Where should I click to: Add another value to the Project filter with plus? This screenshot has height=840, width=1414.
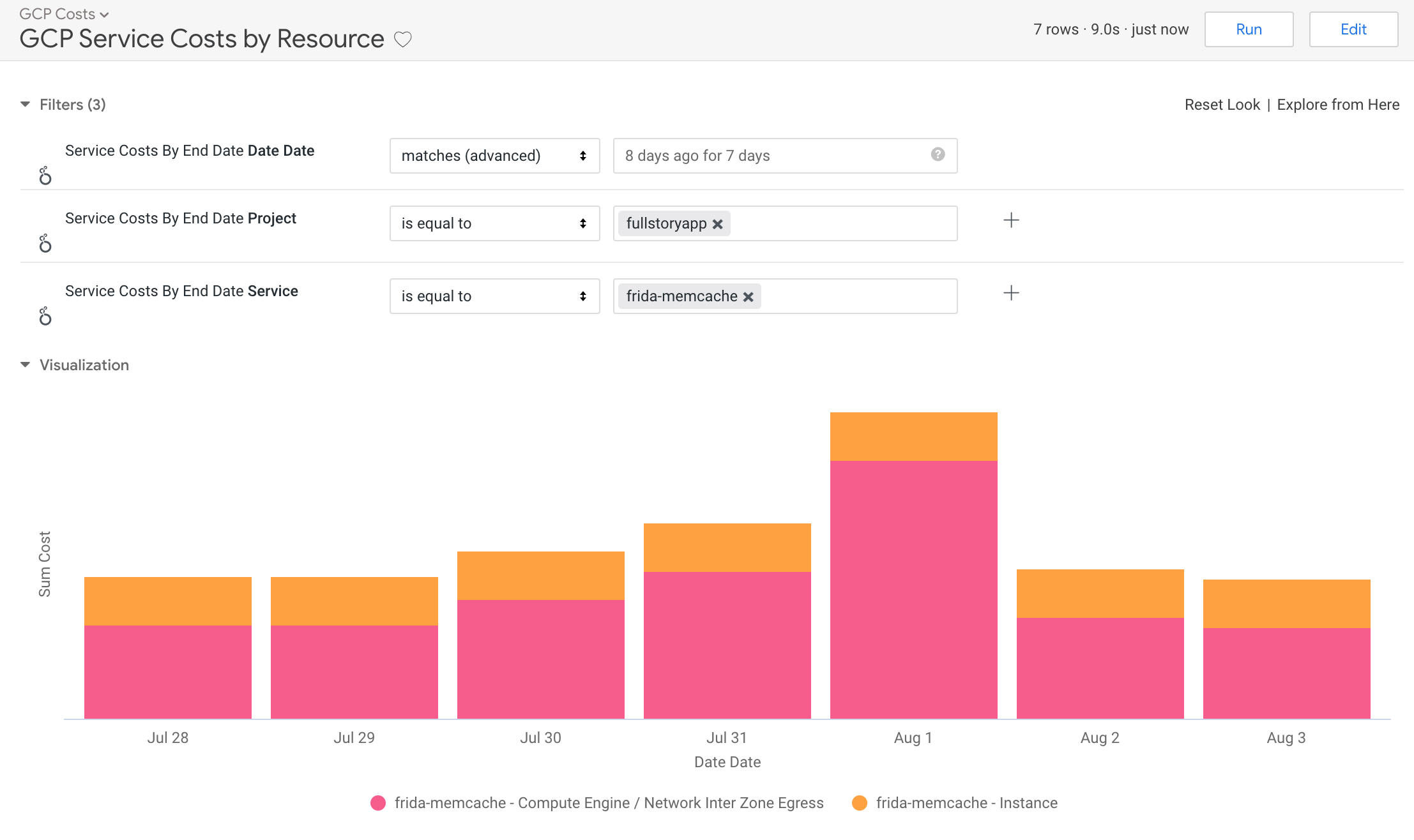(x=1011, y=220)
